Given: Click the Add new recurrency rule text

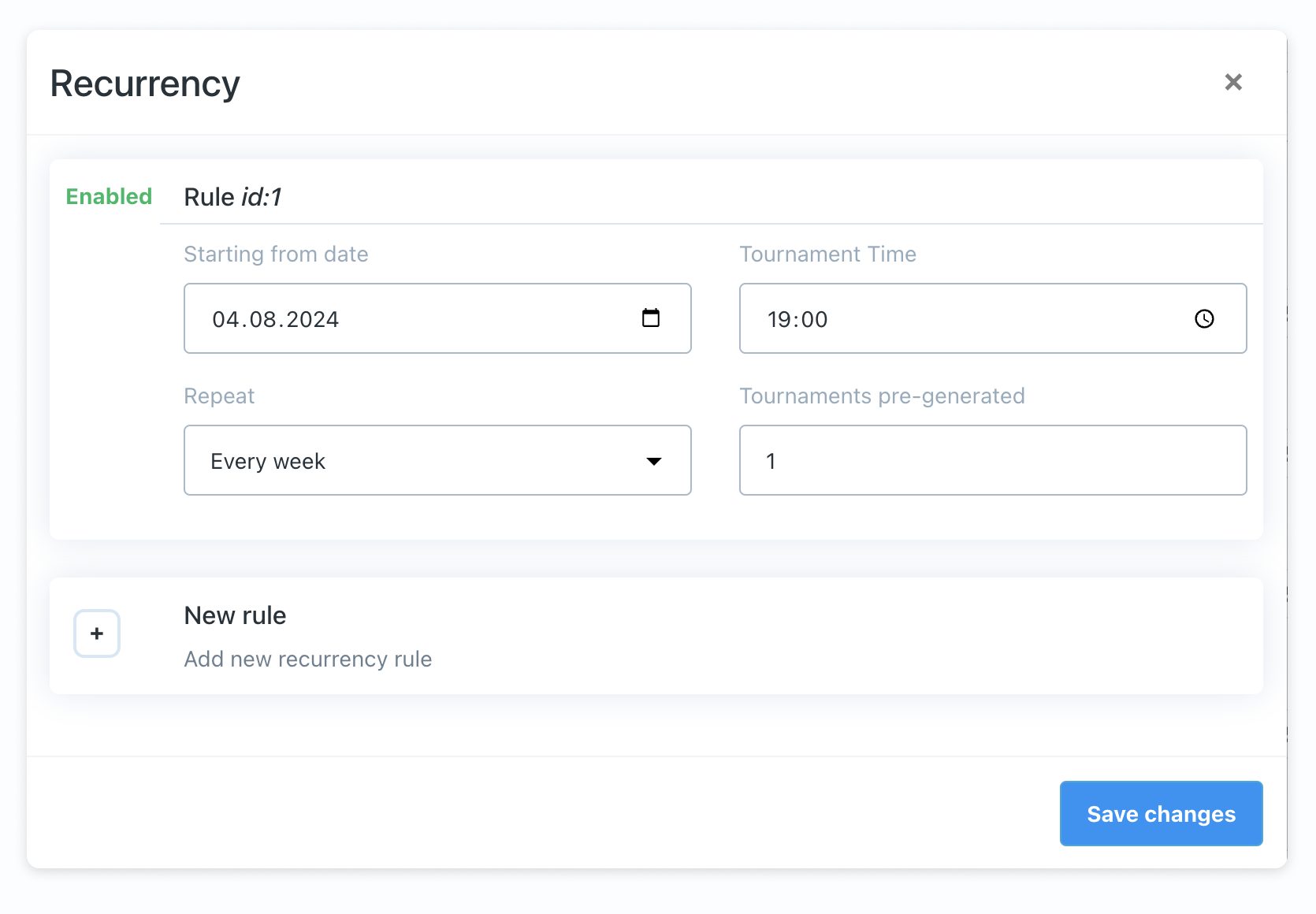Looking at the screenshot, I should tap(307, 659).
